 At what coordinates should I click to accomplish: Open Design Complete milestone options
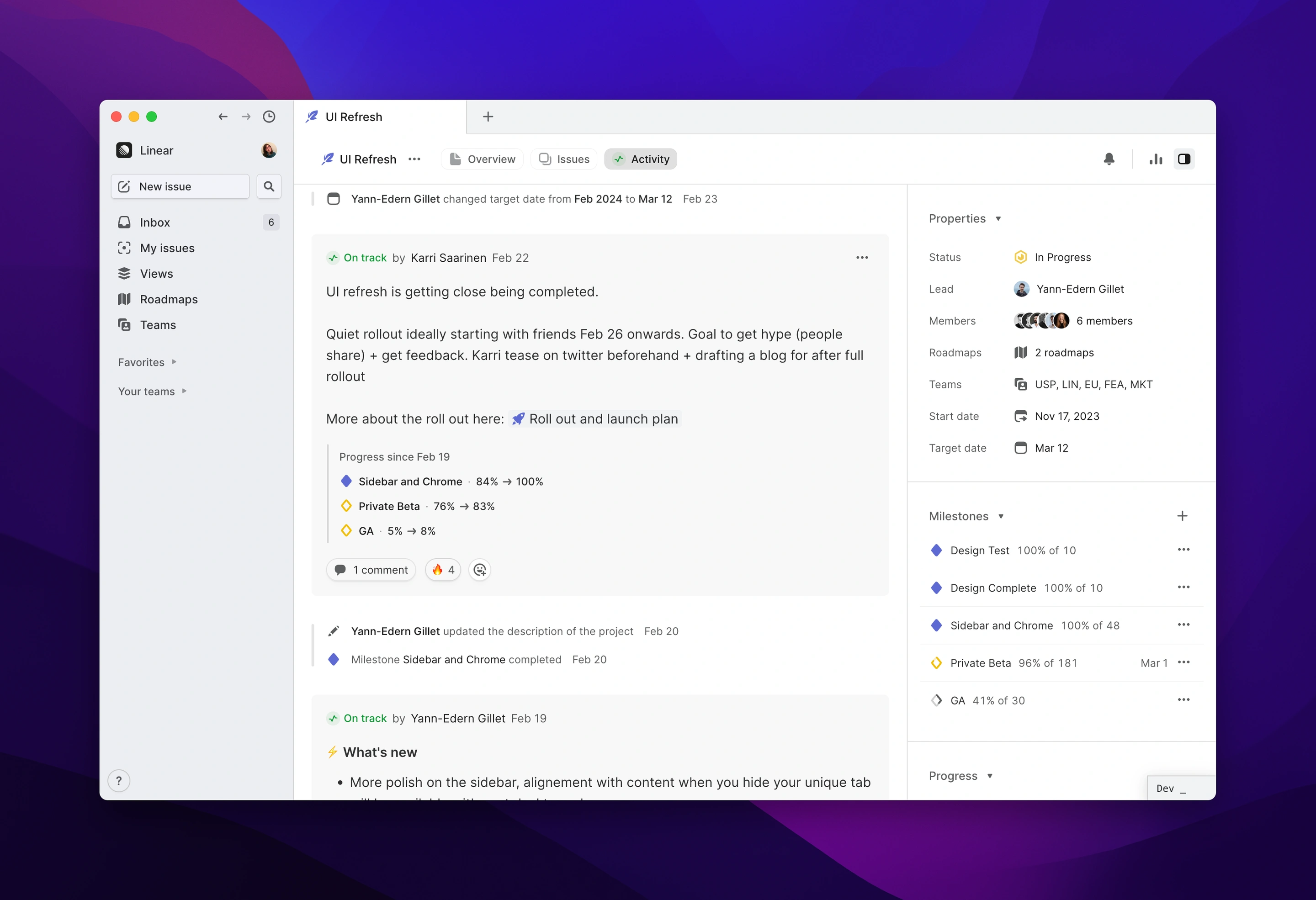pos(1184,588)
